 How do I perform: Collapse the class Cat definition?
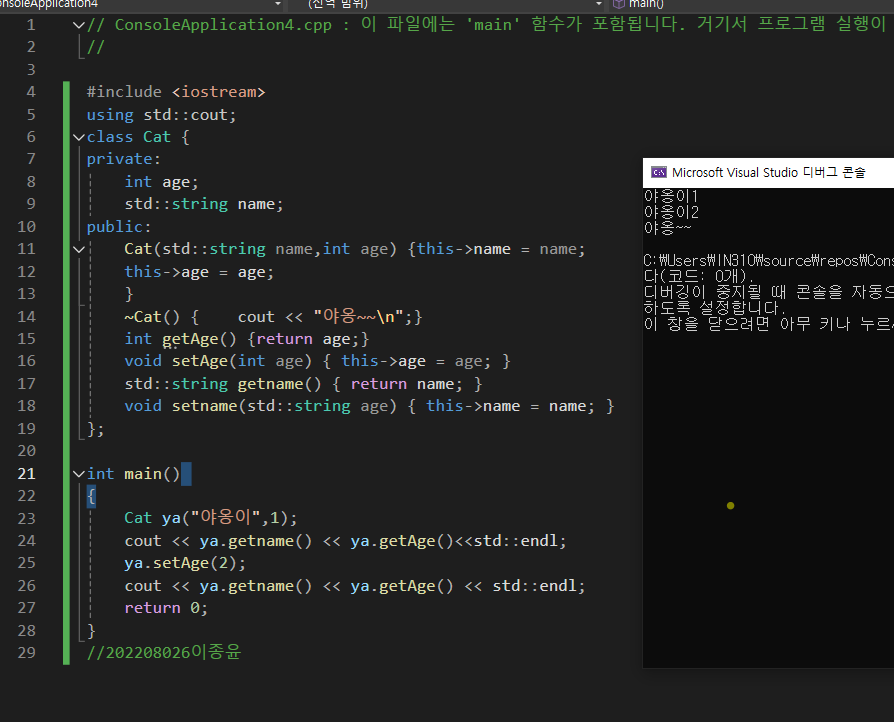tap(79, 137)
